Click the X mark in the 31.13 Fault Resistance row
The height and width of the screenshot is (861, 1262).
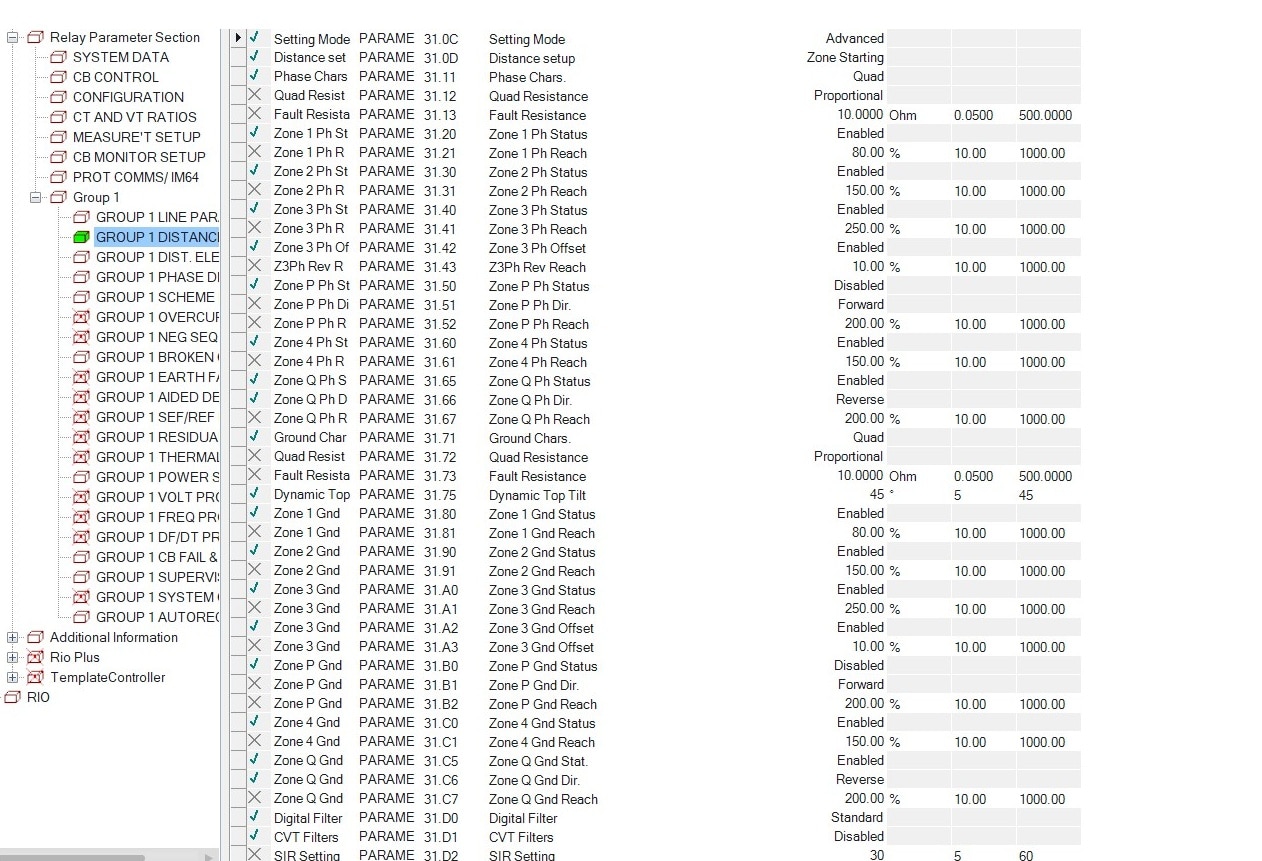254,114
